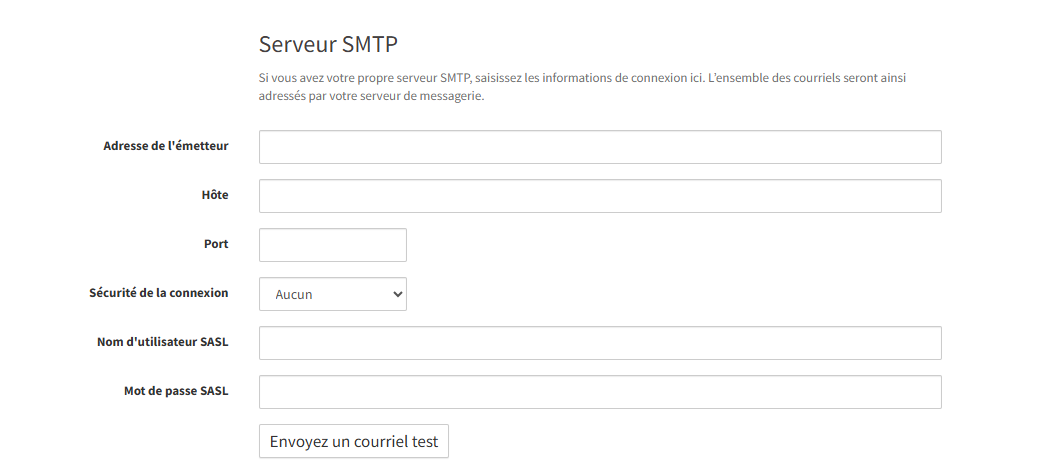Focus the Nom d'utilisateur SASL field
The image size is (1046, 469).
(600, 343)
